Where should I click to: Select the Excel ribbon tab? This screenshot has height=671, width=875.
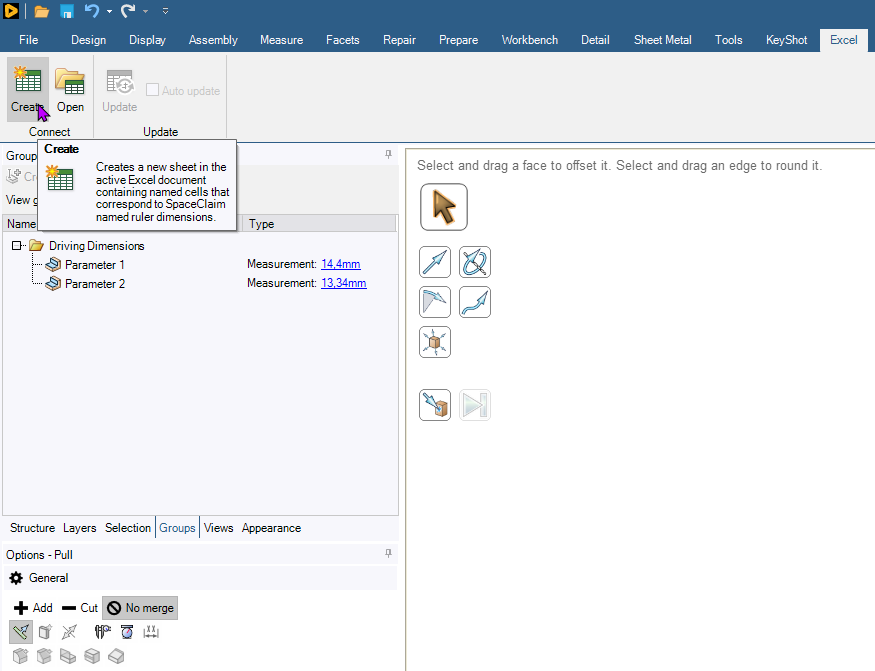tap(843, 40)
